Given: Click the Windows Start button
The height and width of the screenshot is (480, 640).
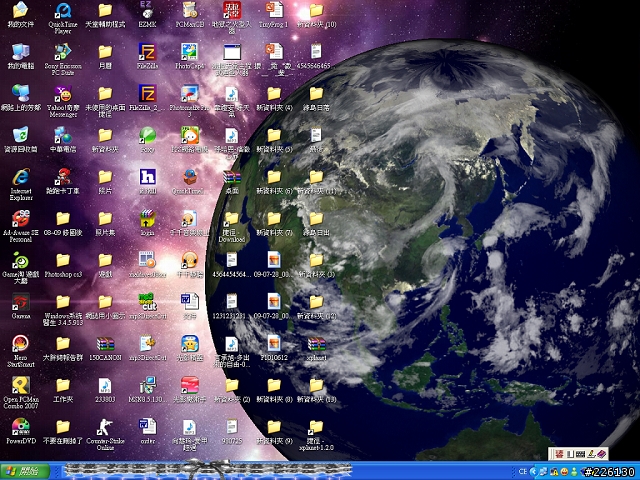Looking at the screenshot, I should (x=24, y=471).
